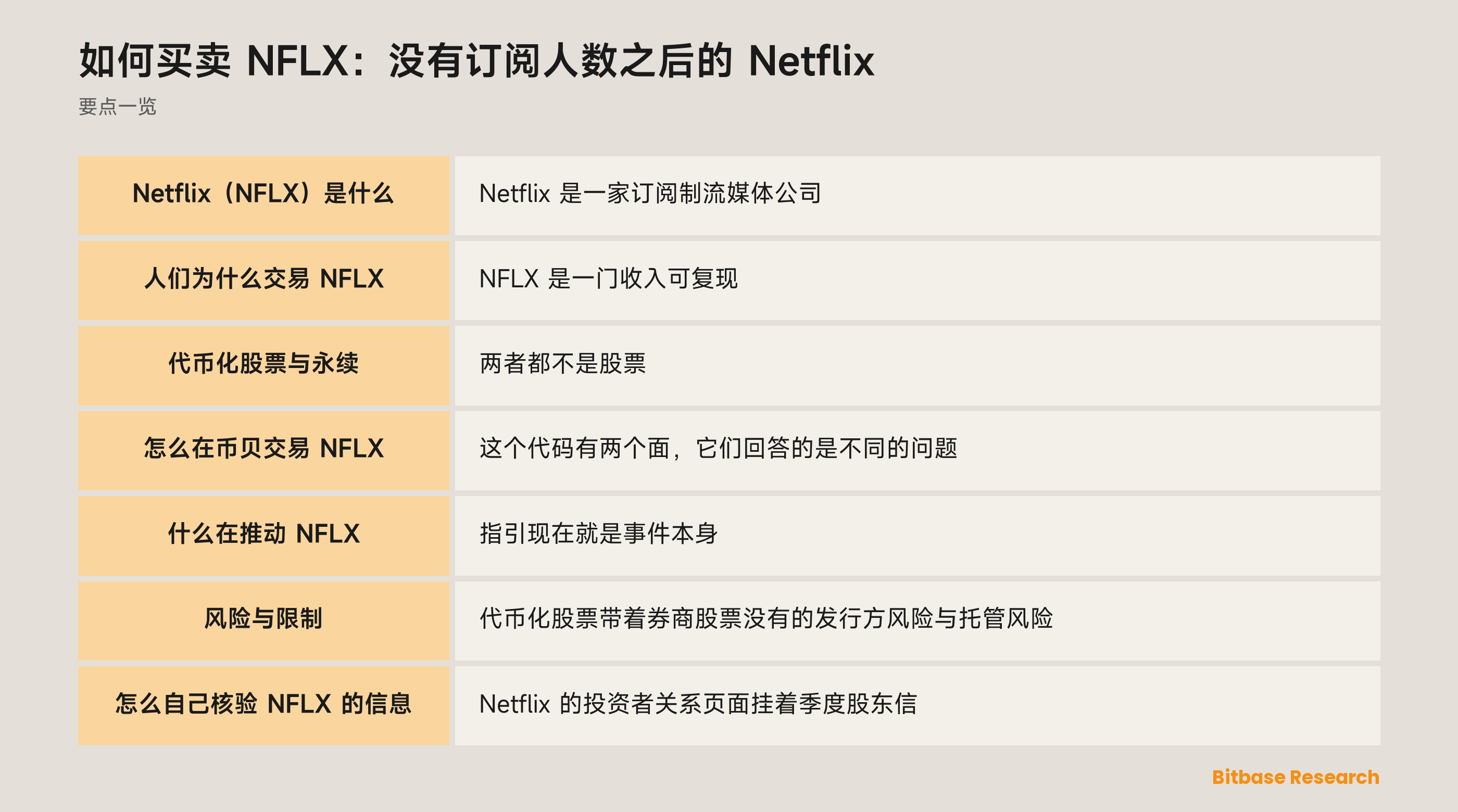The width and height of the screenshot is (1458, 812).
Task: Click the subtitle '要点一览'
Action: tap(117, 106)
